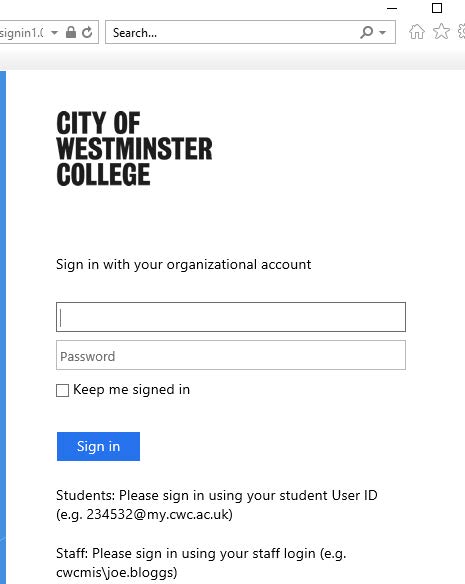Click the security lock icon in address bar
Image resolution: width=465 pixels, height=584 pixels.
(x=71, y=32)
